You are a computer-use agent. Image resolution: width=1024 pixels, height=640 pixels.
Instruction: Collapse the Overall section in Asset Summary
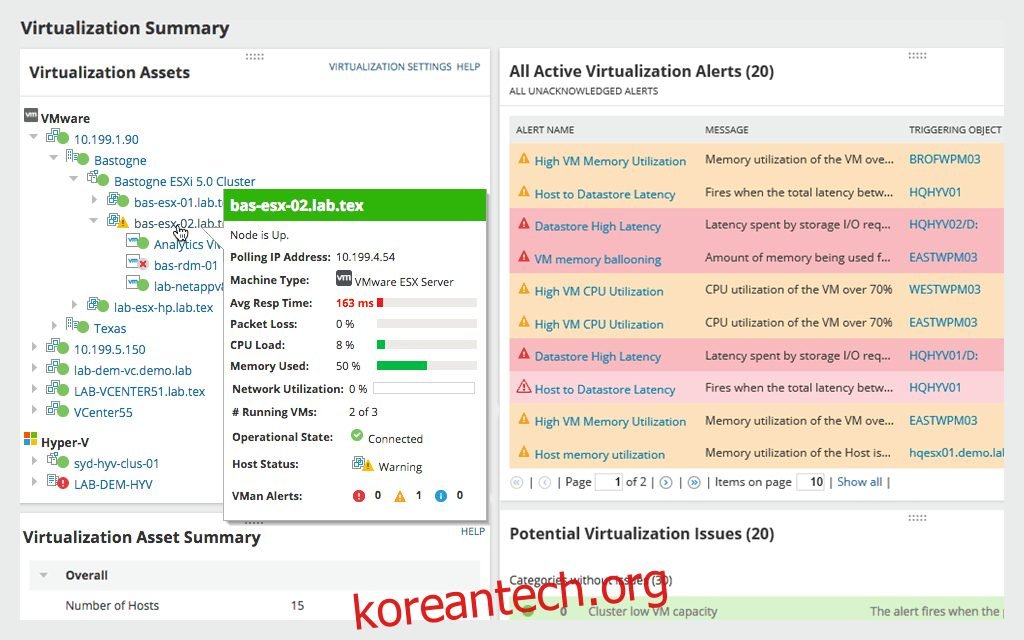[44, 576]
